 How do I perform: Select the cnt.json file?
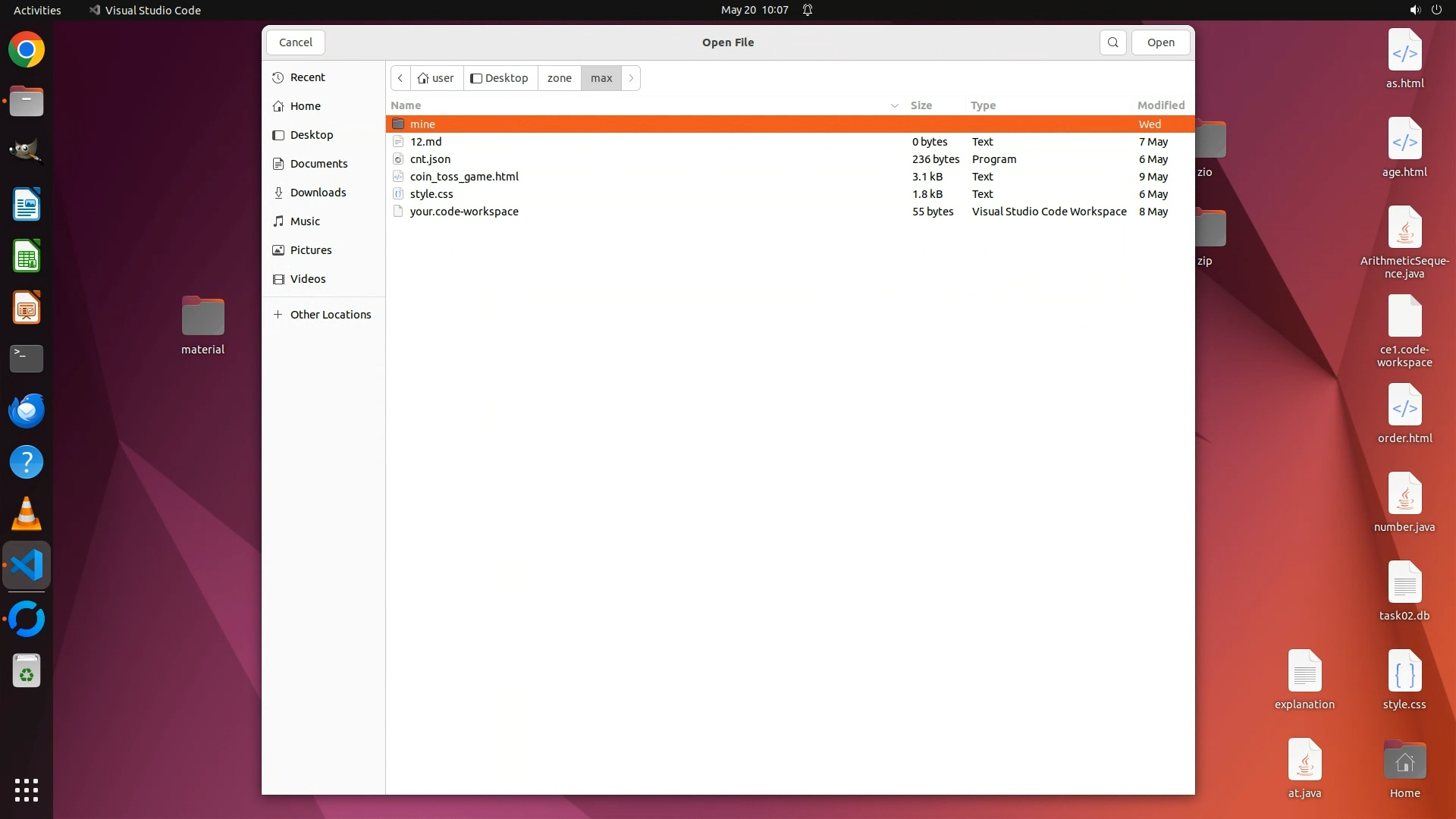tap(430, 159)
